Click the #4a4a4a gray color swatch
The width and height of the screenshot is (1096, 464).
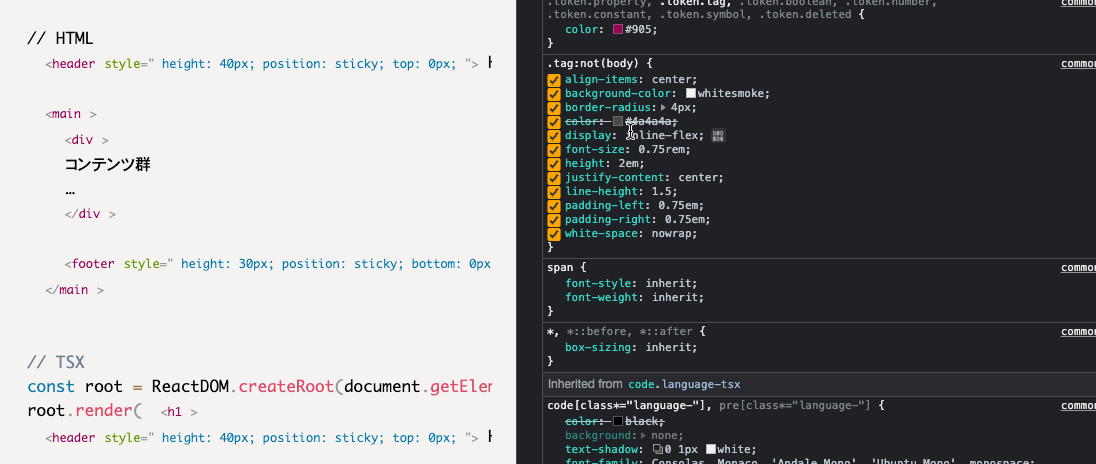(617, 122)
